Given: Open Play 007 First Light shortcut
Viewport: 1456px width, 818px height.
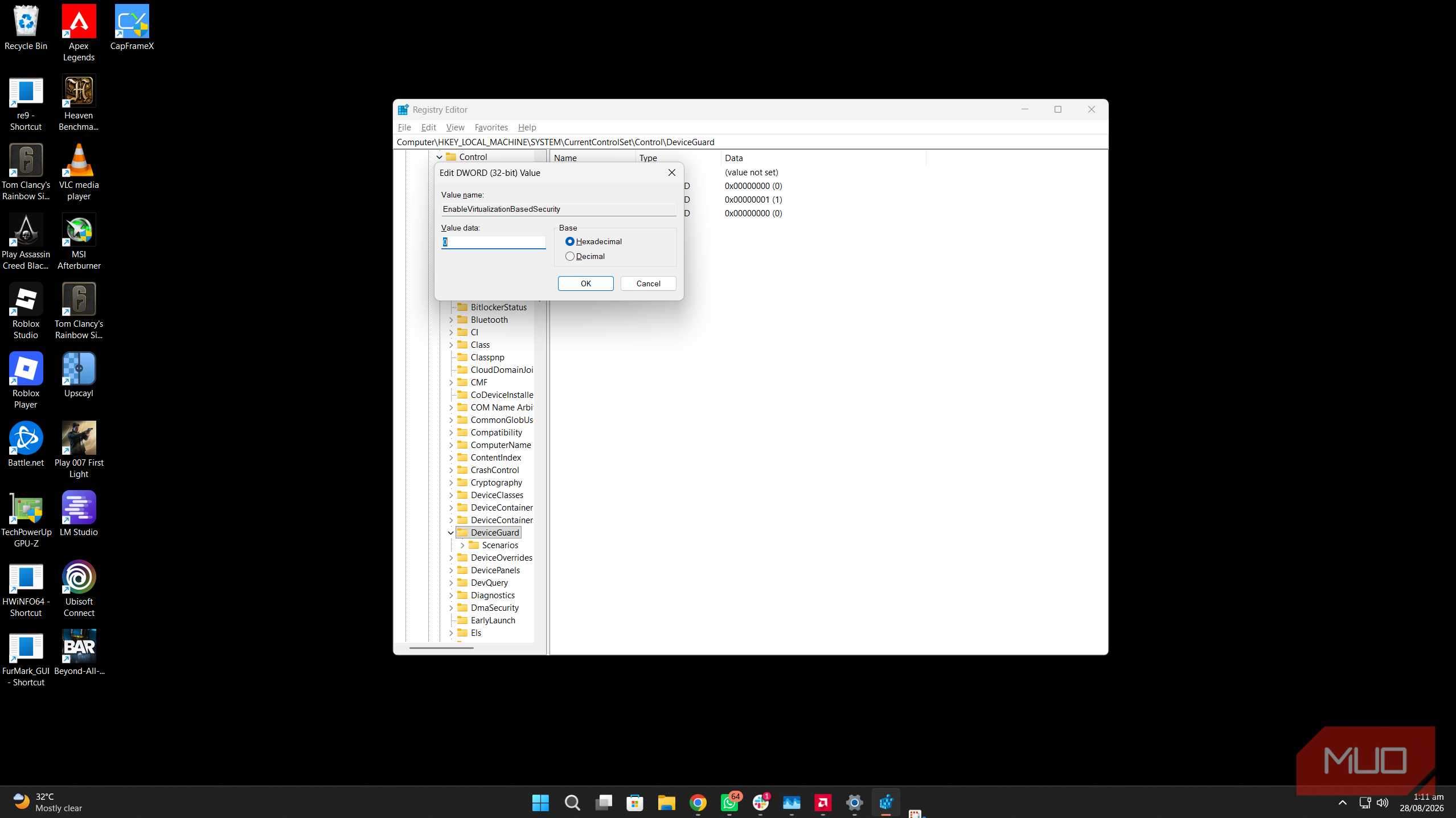Looking at the screenshot, I should pos(79,450).
